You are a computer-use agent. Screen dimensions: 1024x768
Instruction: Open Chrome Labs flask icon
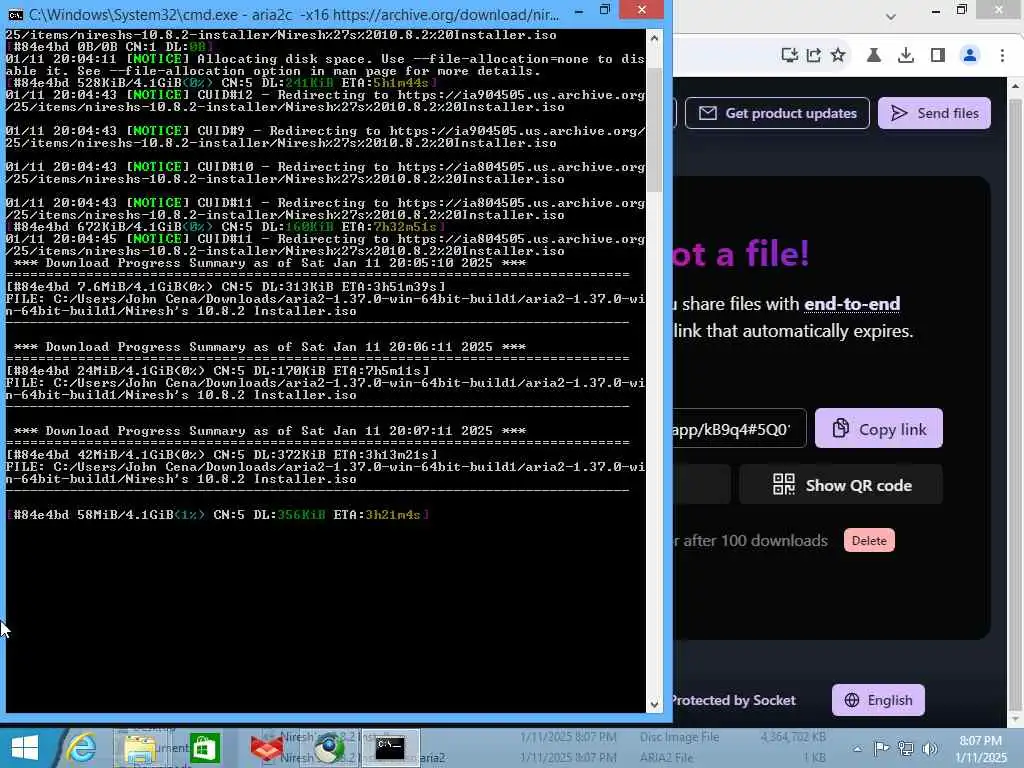tap(874, 56)
